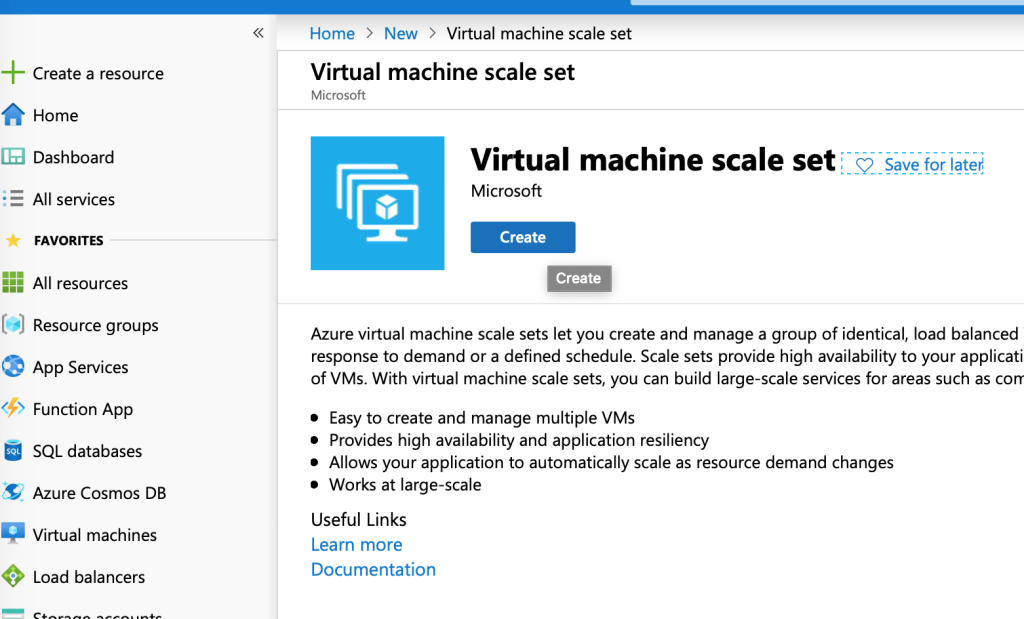Click bullet 'Provides high availability and application resiliency'

519,440
